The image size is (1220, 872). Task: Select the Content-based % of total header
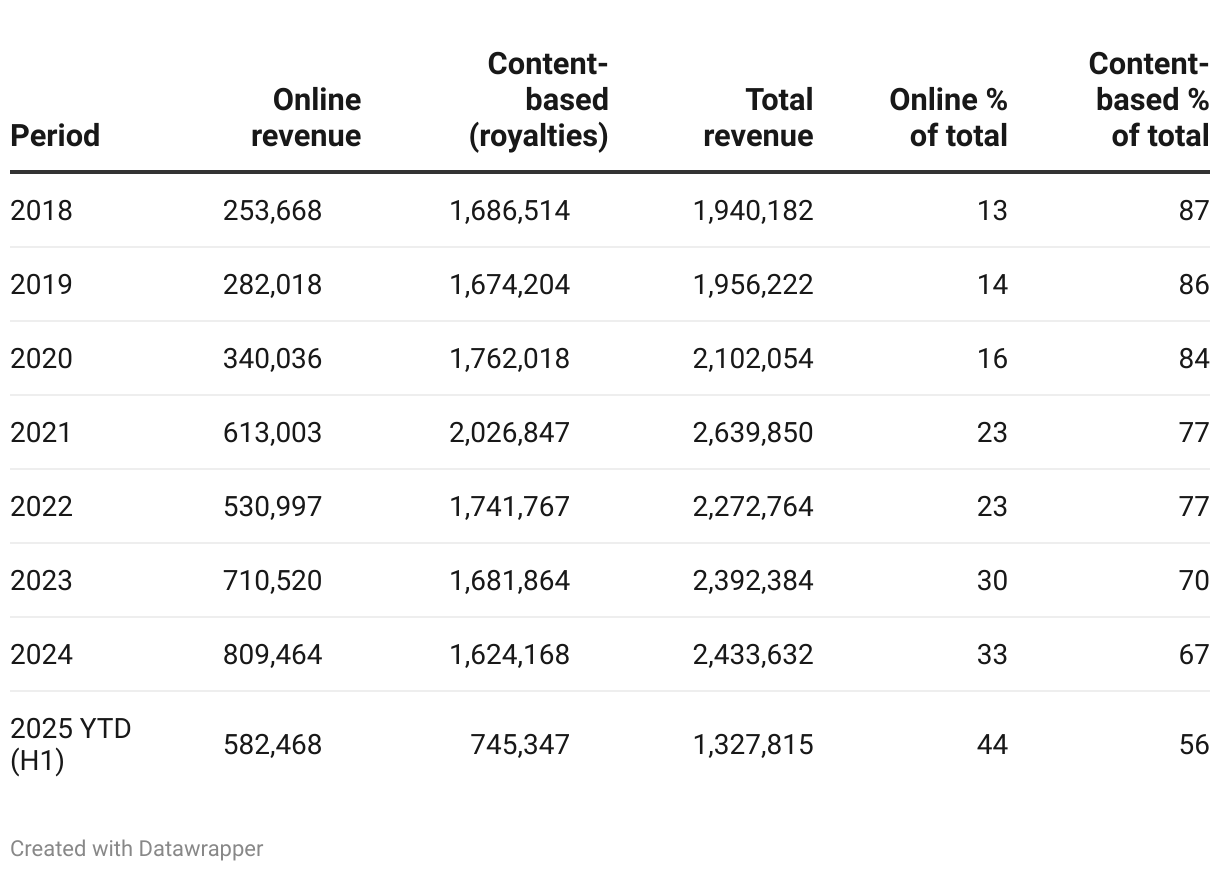pyautogui.click(x=1150, y=100)
